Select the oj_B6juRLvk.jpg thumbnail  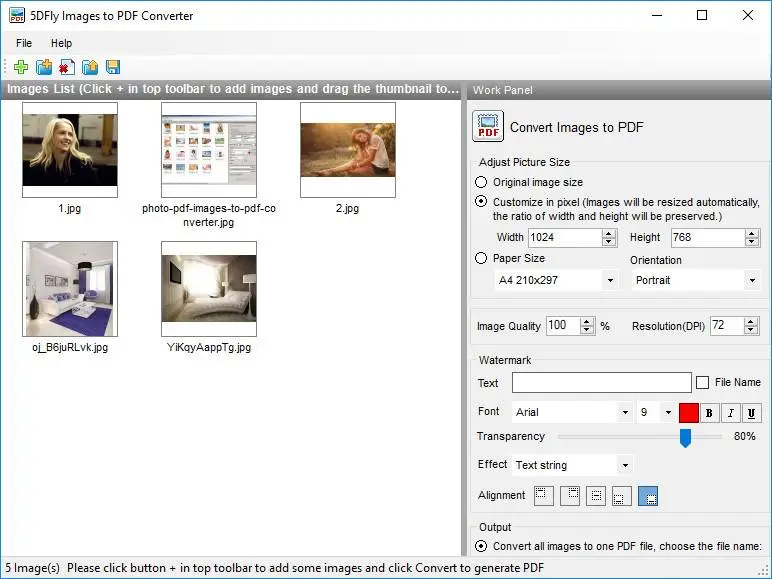70,289
